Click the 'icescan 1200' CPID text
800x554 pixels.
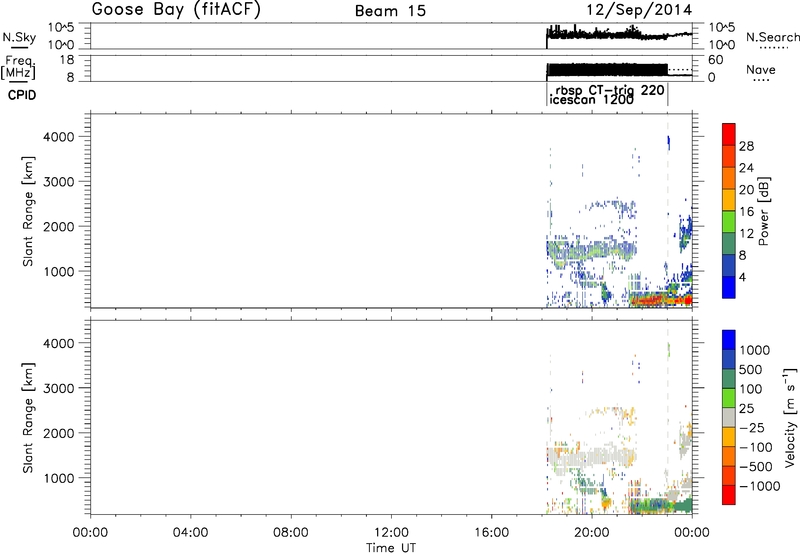point(591,100)
